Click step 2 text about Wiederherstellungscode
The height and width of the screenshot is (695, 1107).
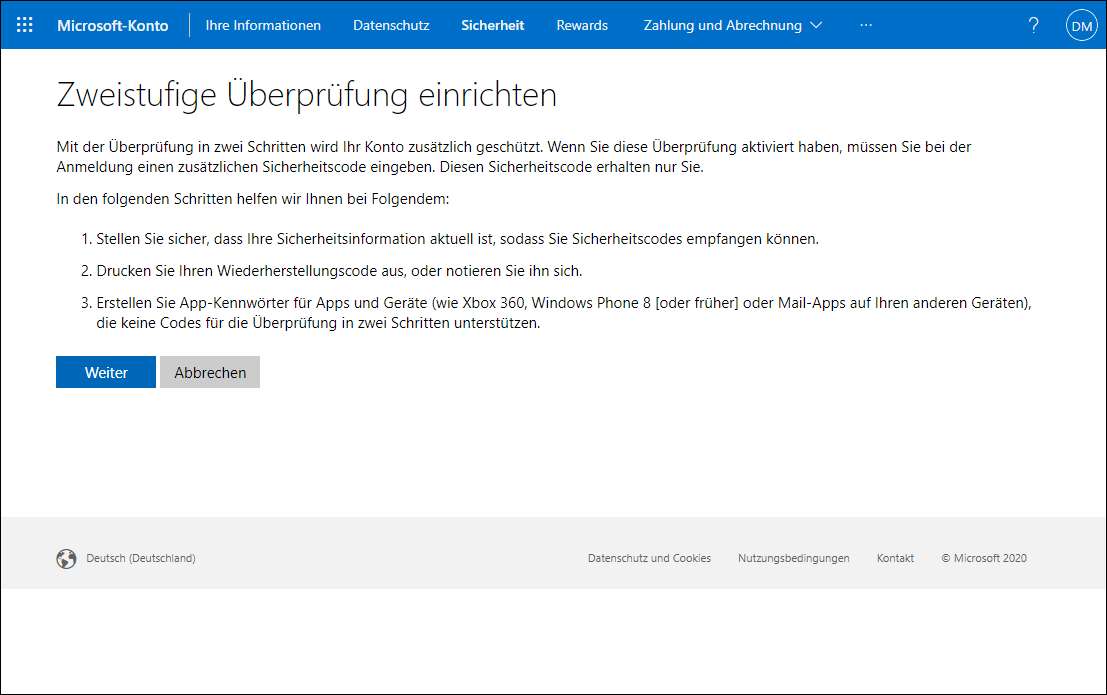click(340, 271)
